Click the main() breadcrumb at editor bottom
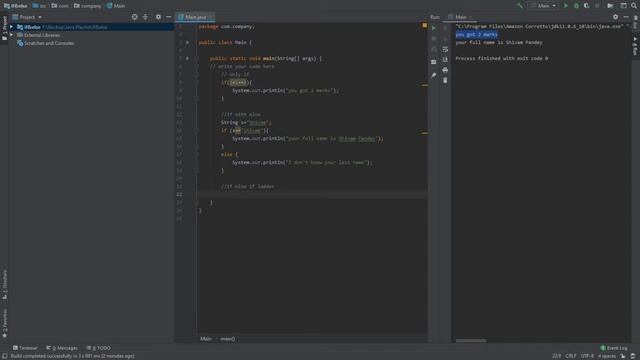Image resolution: width=640 pixels, height=360 pixels. 228,338
